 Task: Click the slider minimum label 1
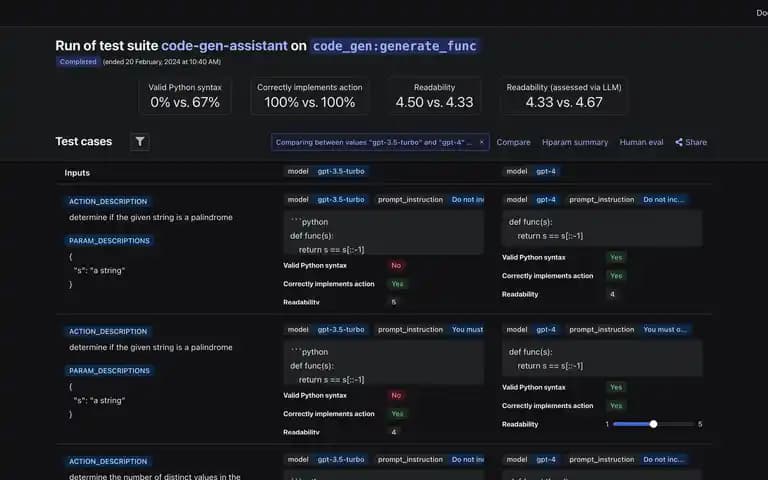[x=607, y=424]
